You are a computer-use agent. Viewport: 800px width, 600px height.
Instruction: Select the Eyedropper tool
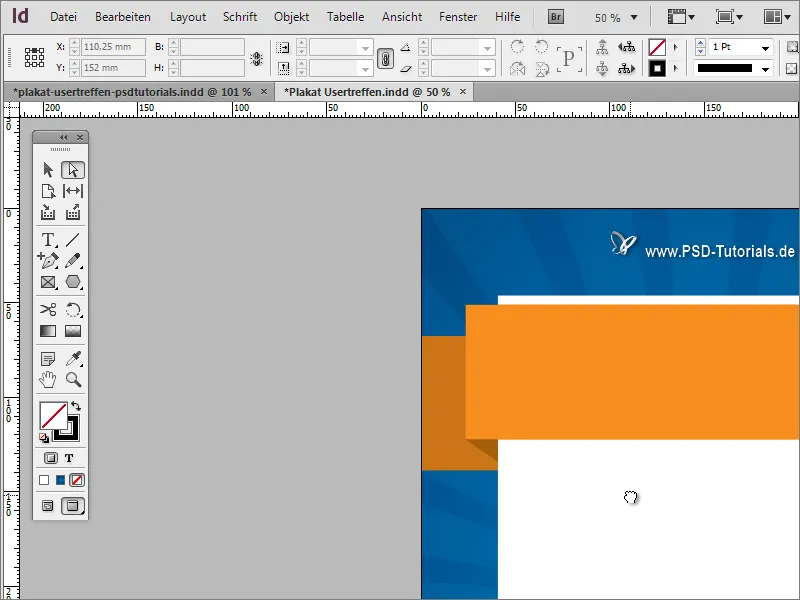(x=73, y=359)
